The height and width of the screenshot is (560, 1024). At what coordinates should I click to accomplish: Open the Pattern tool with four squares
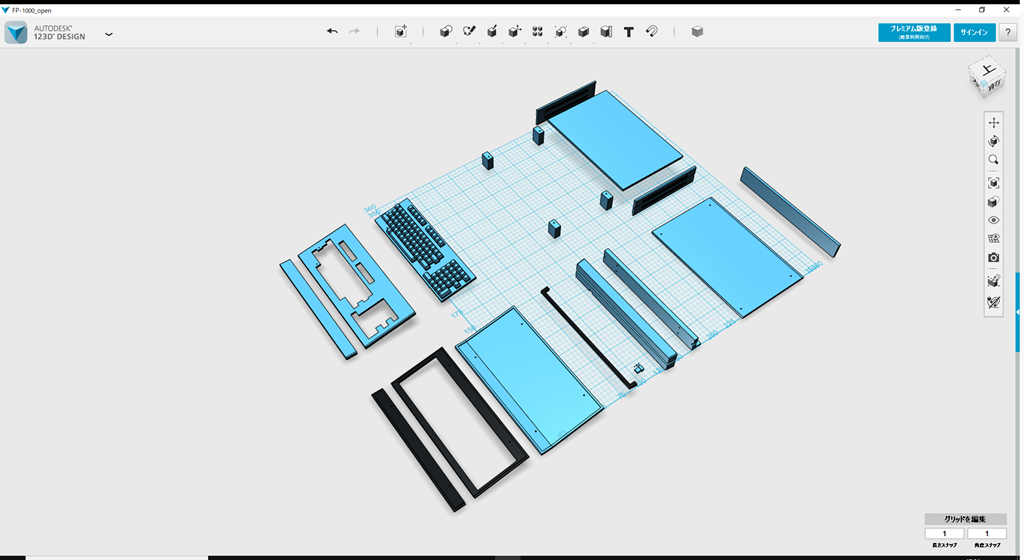point(537,32)
